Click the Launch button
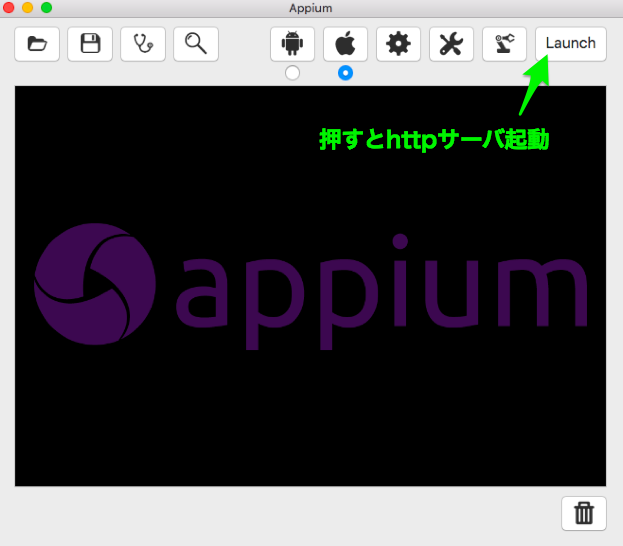Screen dimensions: 623x546 pyautogui.click(x=571, y=44)
